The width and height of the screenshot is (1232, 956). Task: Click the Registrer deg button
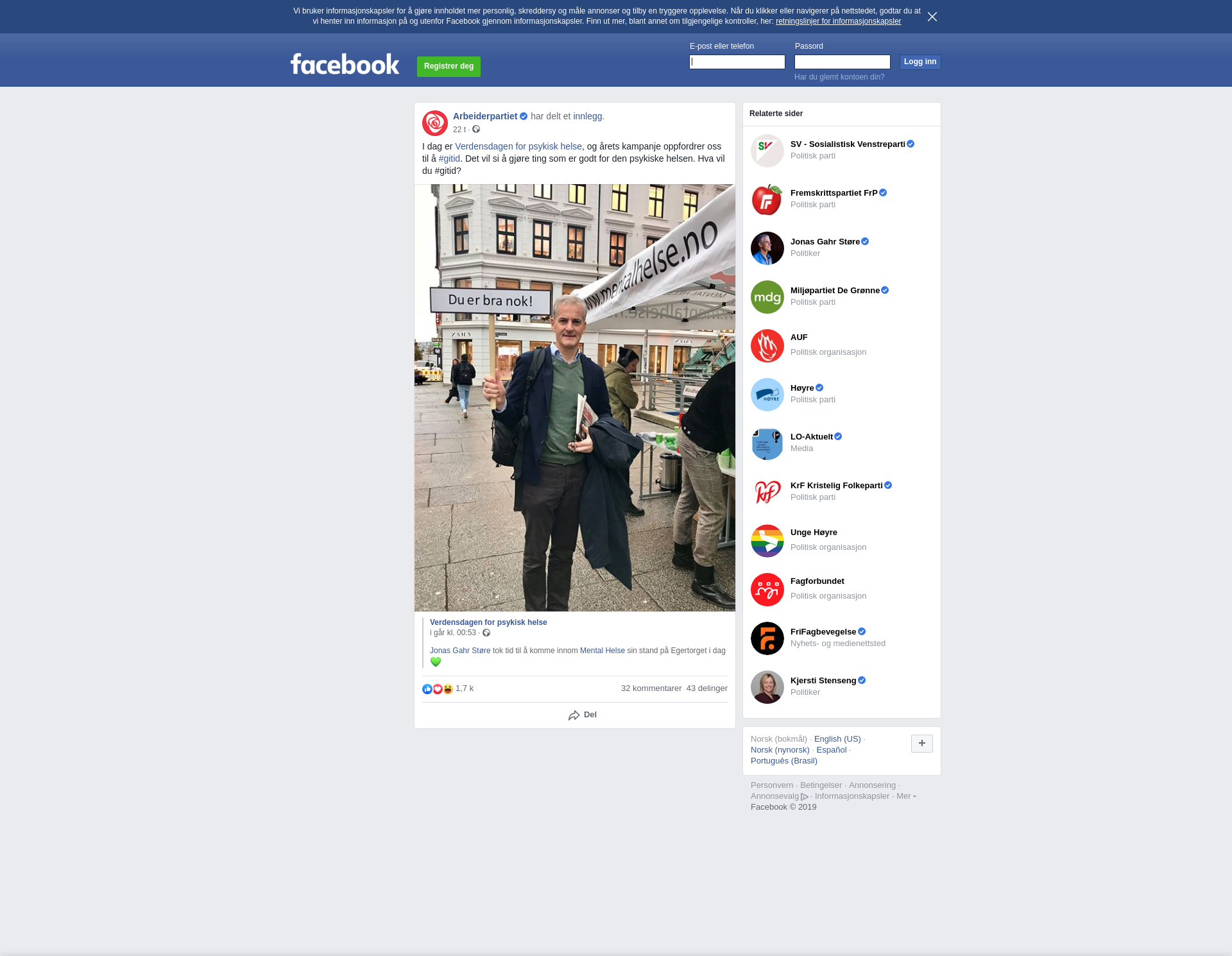[x=449, y=66]
